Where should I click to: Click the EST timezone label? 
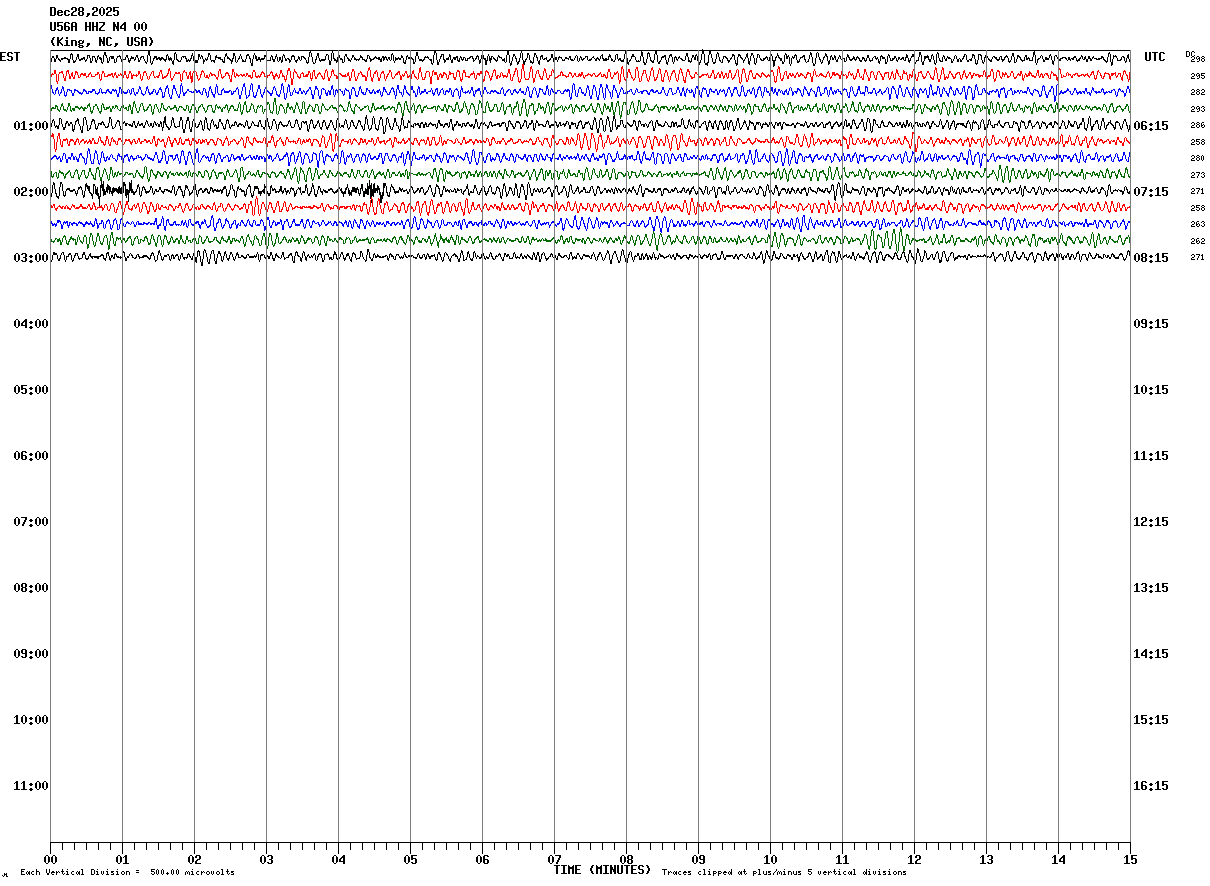(10, 57)
